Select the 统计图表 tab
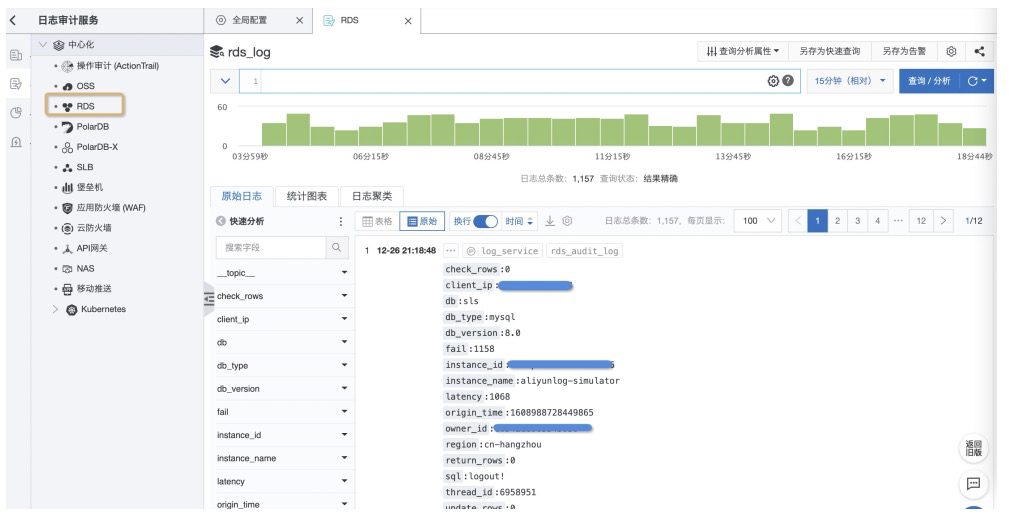The width and height of the screenshot is (1015, 517). click(x=307, y=196)
